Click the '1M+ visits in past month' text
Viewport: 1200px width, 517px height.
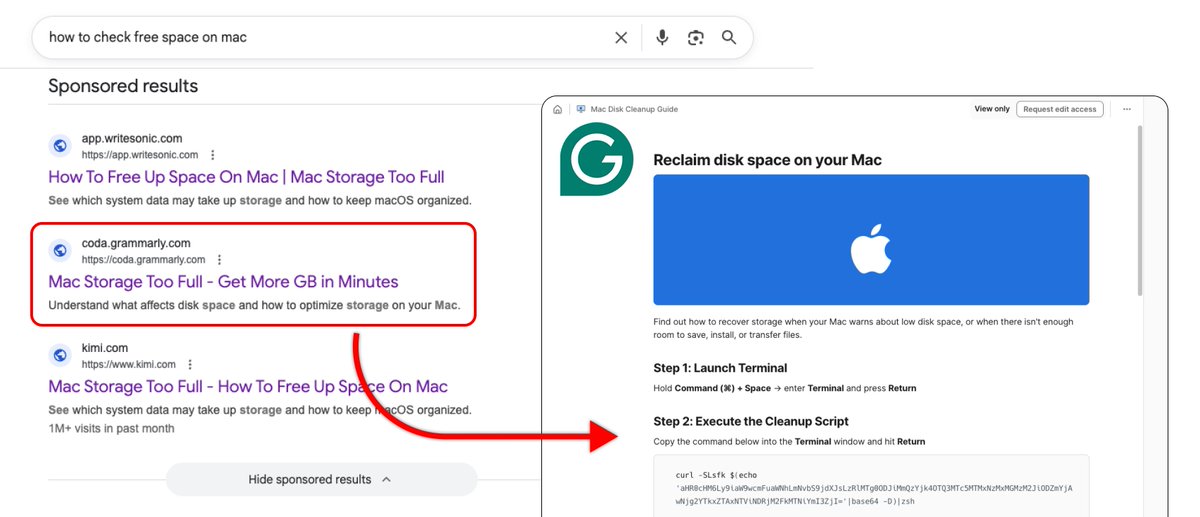point(111,428)
